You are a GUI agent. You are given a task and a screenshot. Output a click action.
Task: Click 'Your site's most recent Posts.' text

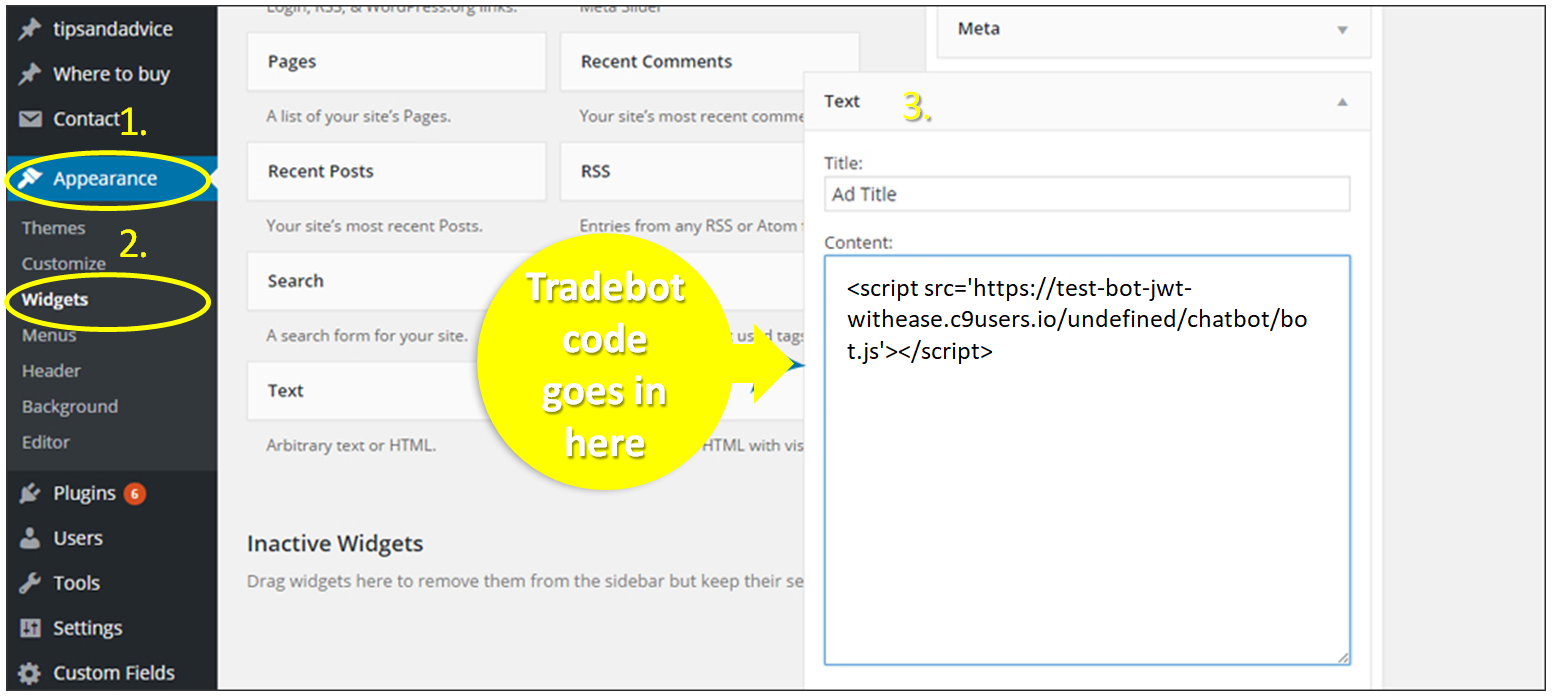click(x=374, y=226)
